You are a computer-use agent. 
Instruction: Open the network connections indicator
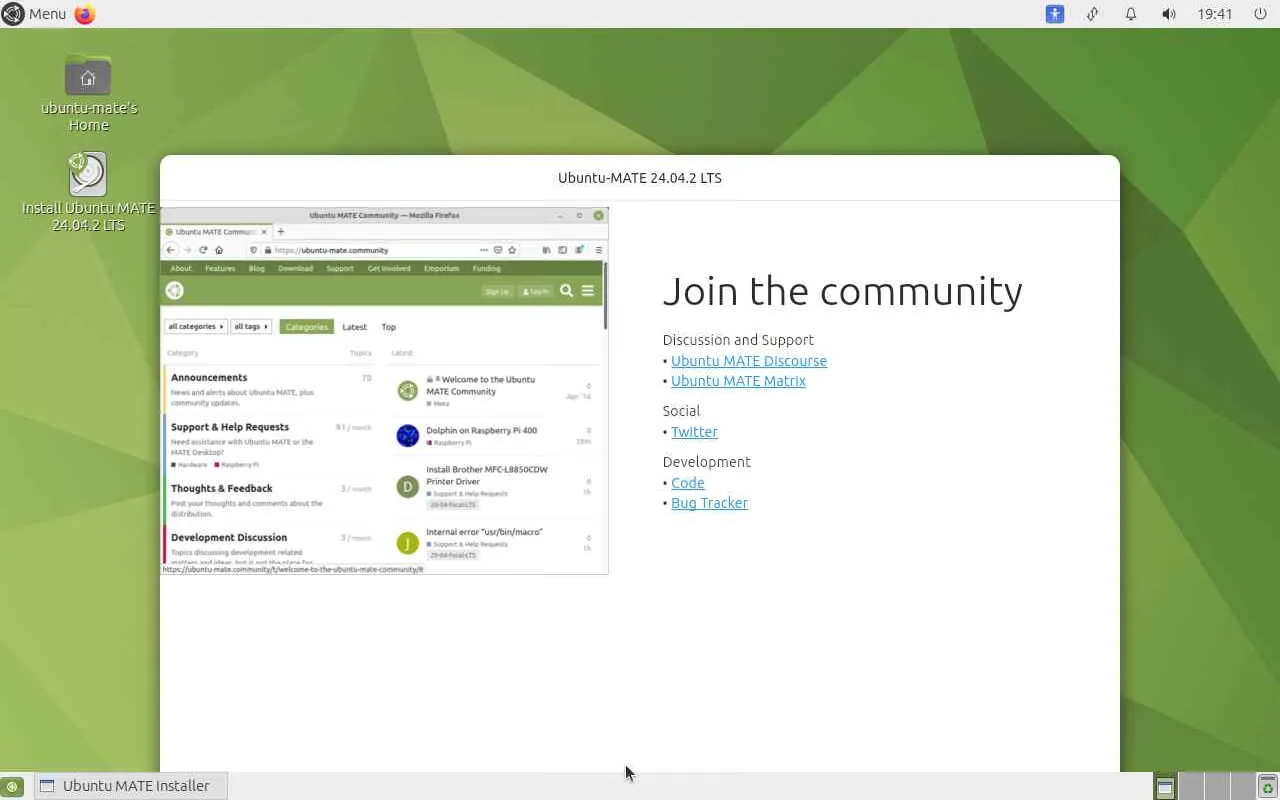(x=1093, y=14)
